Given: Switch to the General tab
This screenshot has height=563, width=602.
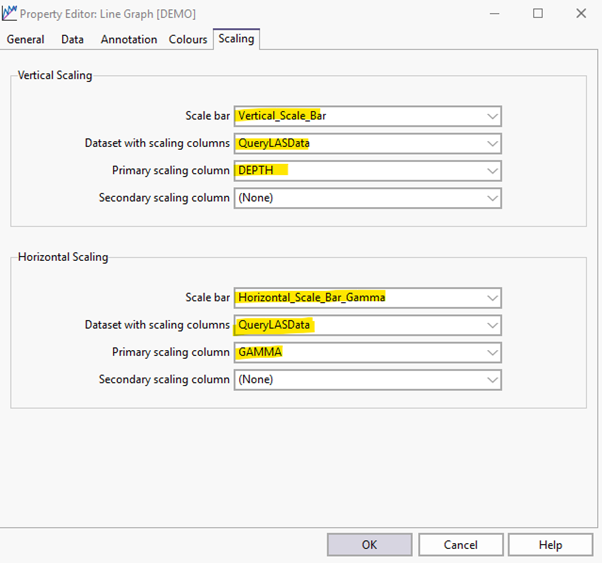Looking at the screenshot, I should pos(26,40).
